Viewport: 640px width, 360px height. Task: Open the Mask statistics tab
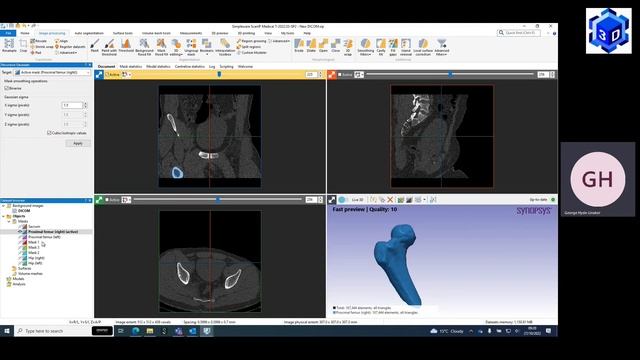click(x=131, y=67)
